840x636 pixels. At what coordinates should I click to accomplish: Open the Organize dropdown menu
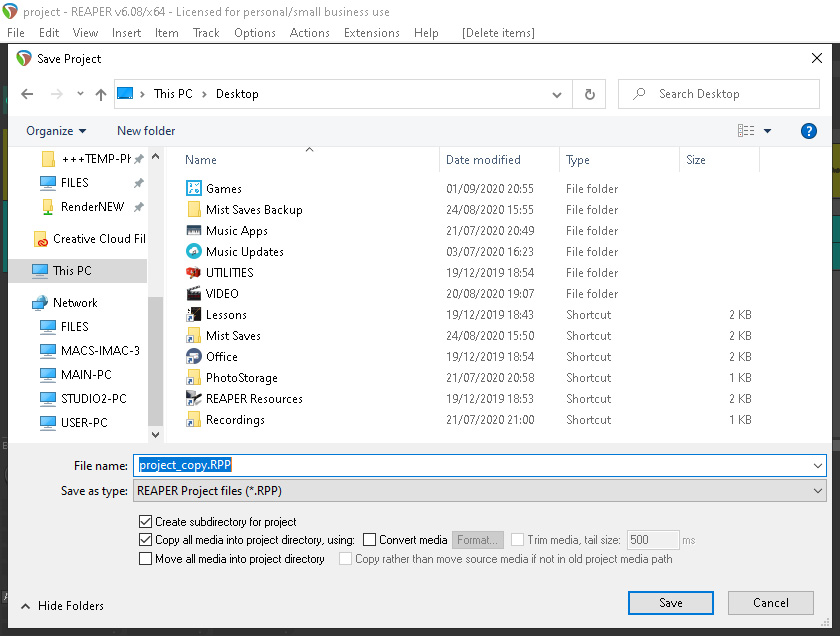click(56, 131)
